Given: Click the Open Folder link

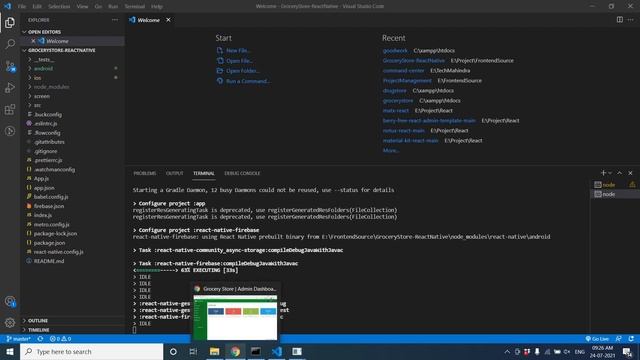Looking at the screenshot, I should (242, 71).
